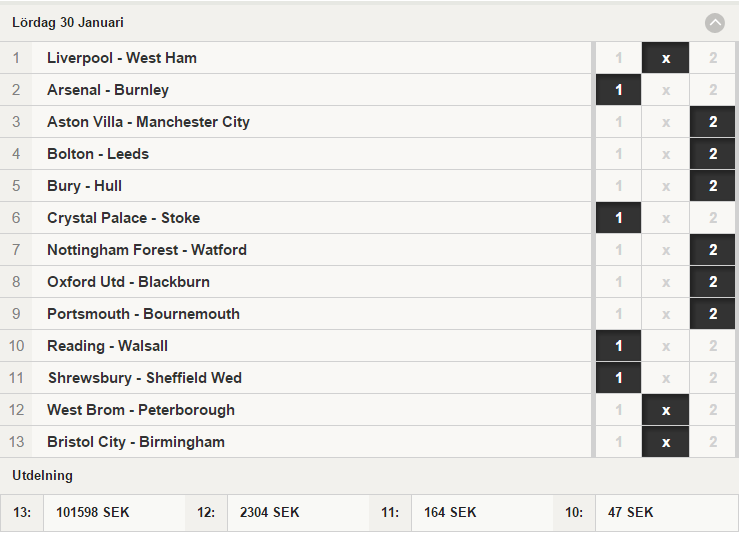The height and width of the screenshot is (534, 740).
Task: Select 1 for Liverpool - West Ham
Action: 618,58
